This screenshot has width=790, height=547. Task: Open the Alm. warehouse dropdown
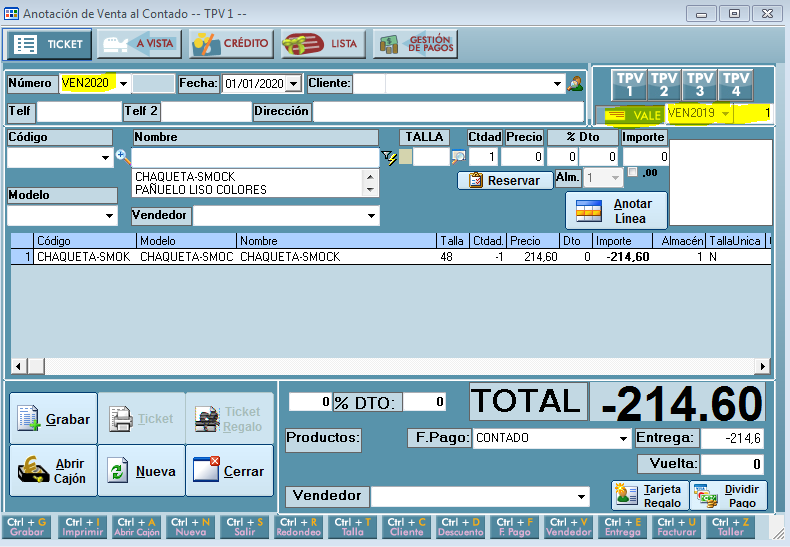pos(615,178)
